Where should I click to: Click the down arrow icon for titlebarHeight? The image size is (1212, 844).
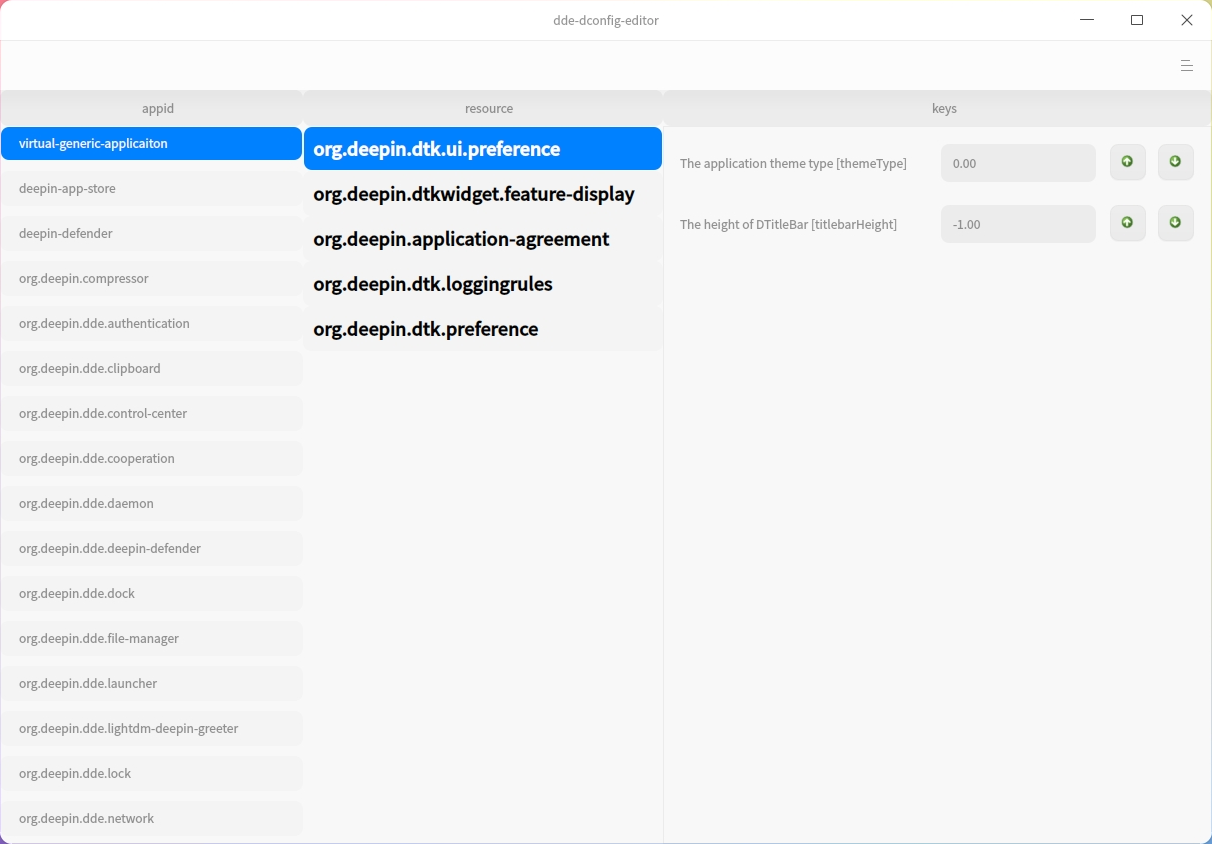[x=1176, y=223]
